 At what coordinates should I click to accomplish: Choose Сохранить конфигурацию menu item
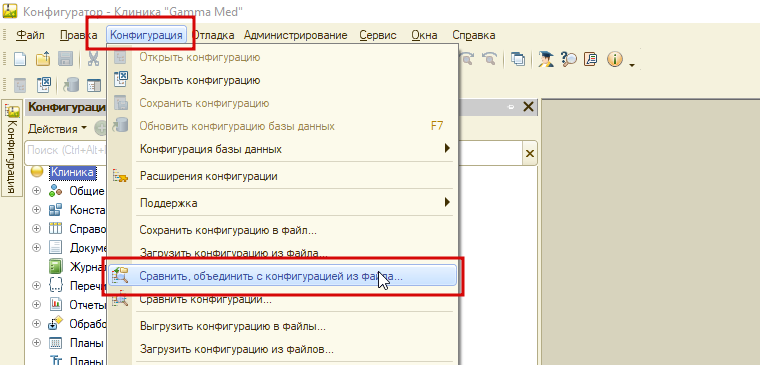click(282, 103)
